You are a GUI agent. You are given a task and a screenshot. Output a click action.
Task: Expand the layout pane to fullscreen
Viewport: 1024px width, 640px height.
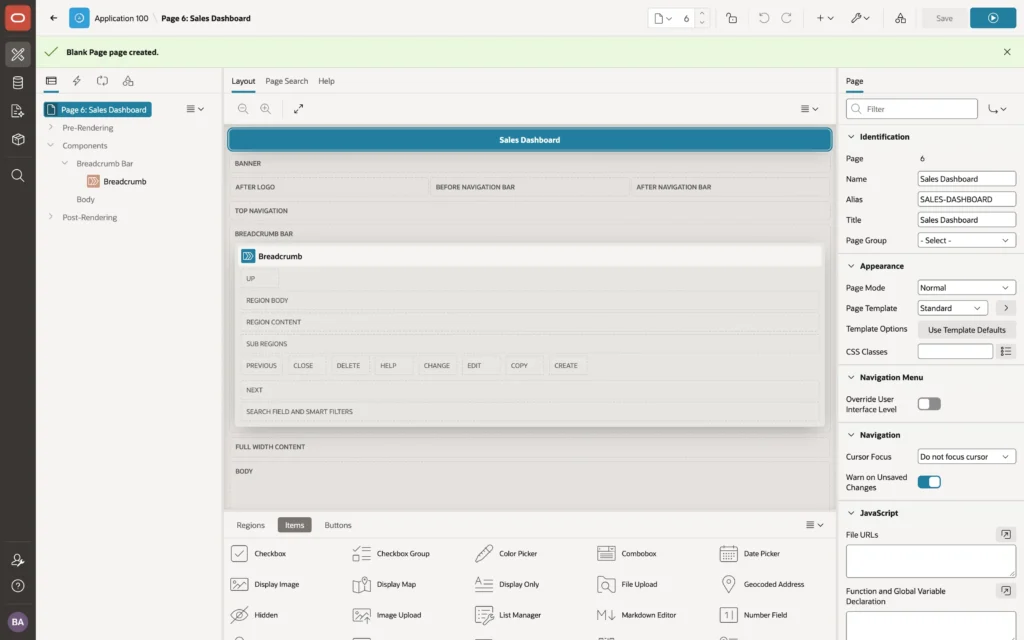(298, 109)
